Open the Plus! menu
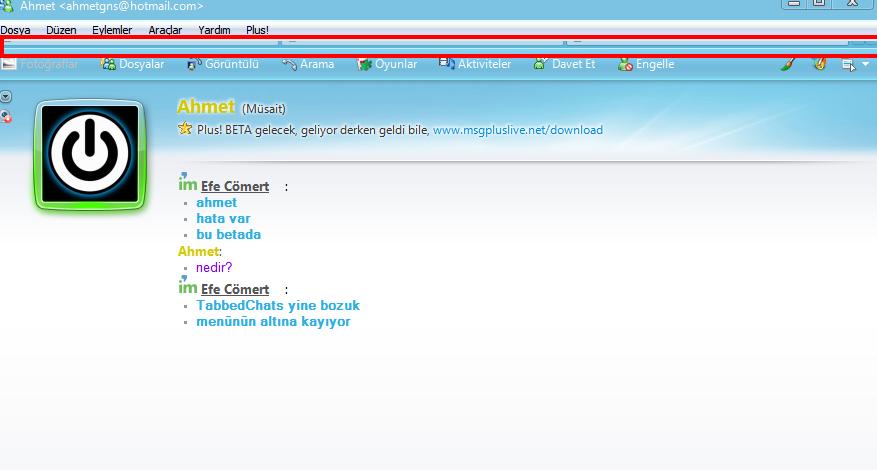Screen dimensions: 877x470 (257, 30)
